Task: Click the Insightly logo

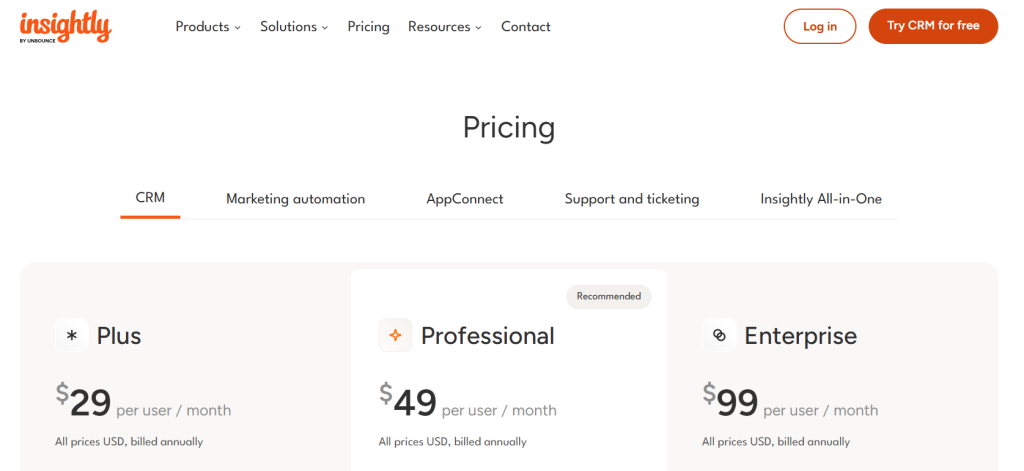Action: point(65,27)
